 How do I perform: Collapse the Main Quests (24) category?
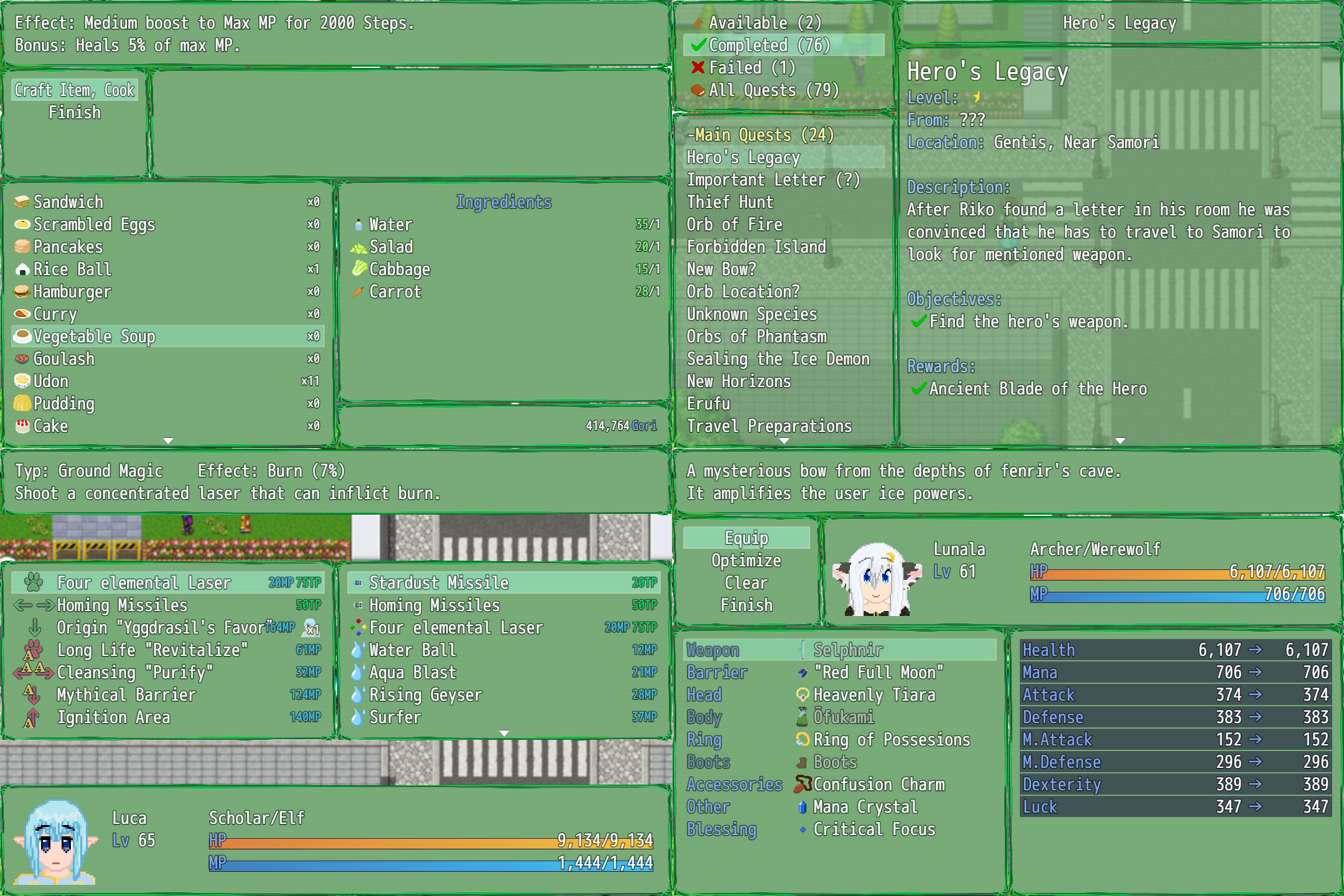pos(760,134)
